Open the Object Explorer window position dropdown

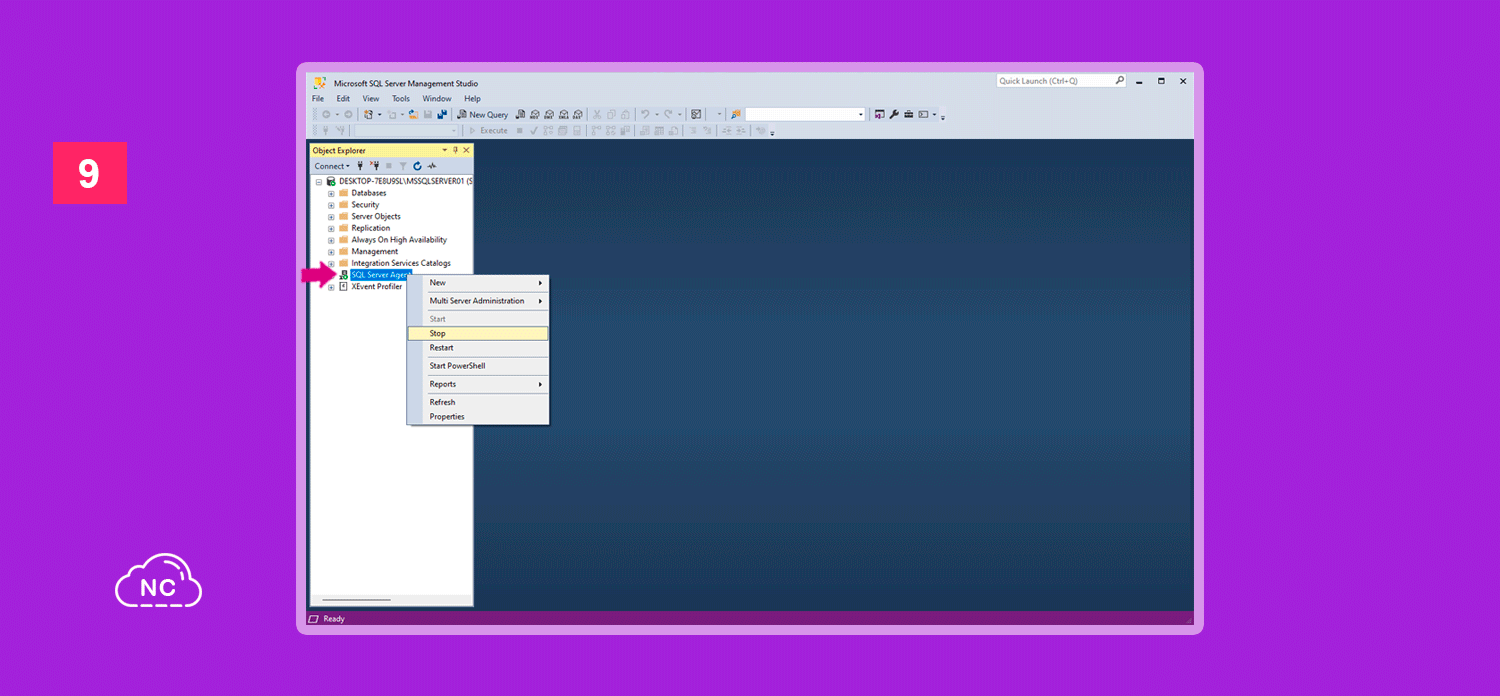pyautogui.click(x=445, y=150)
